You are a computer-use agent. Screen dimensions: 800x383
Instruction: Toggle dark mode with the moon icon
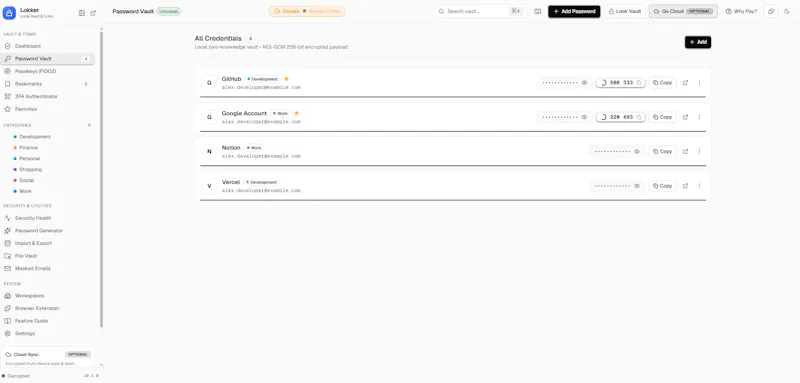tap(787, 11)
